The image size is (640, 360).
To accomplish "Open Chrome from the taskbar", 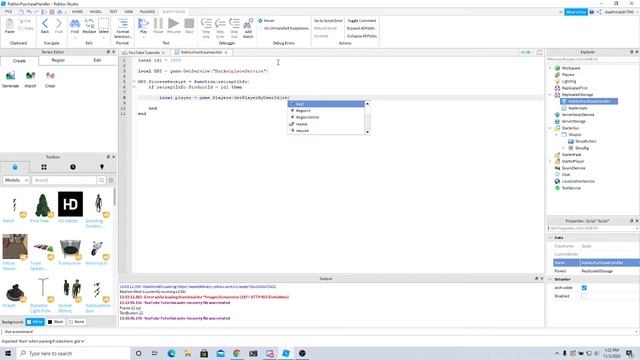I will pos(237,353).
